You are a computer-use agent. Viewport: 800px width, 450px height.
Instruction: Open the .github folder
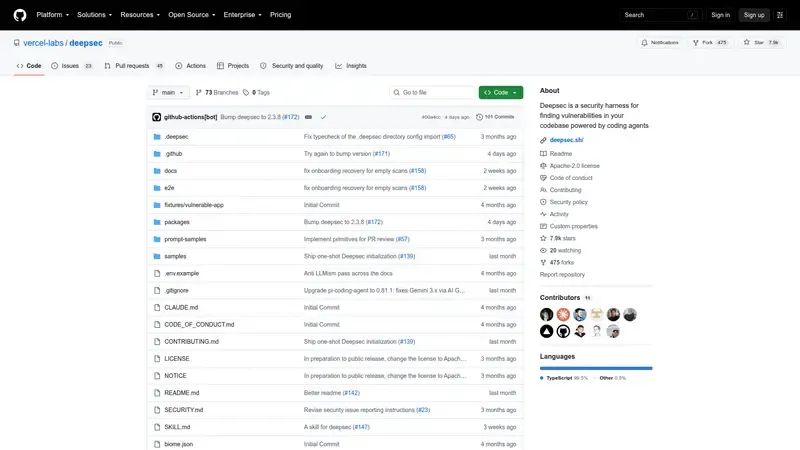point(173,154)
